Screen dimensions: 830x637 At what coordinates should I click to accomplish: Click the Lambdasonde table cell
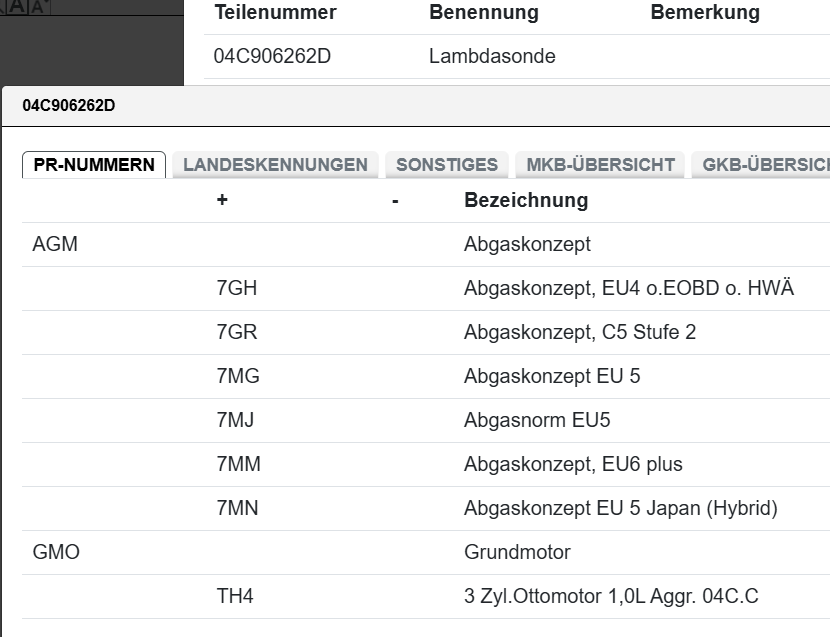(x=492, y=57)
